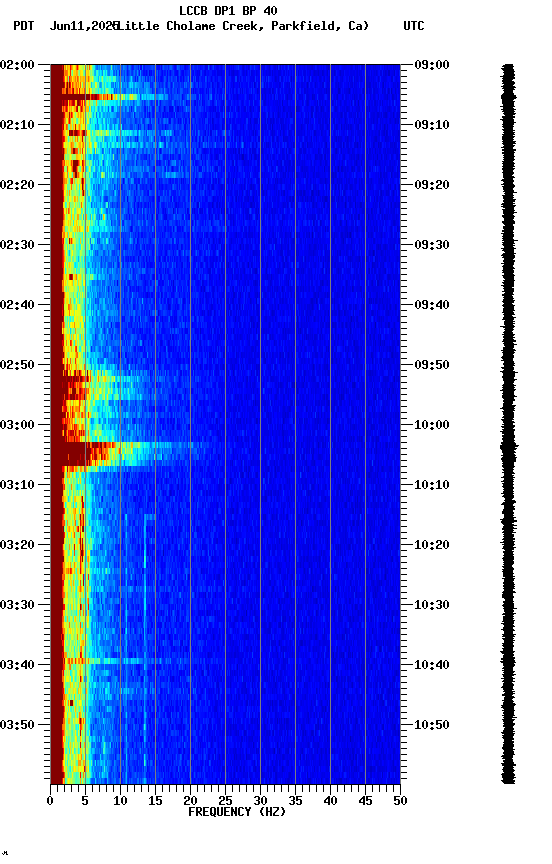Click the 10:10 UTC time label
Screen dimensions: 552x864
pos(432,485)
